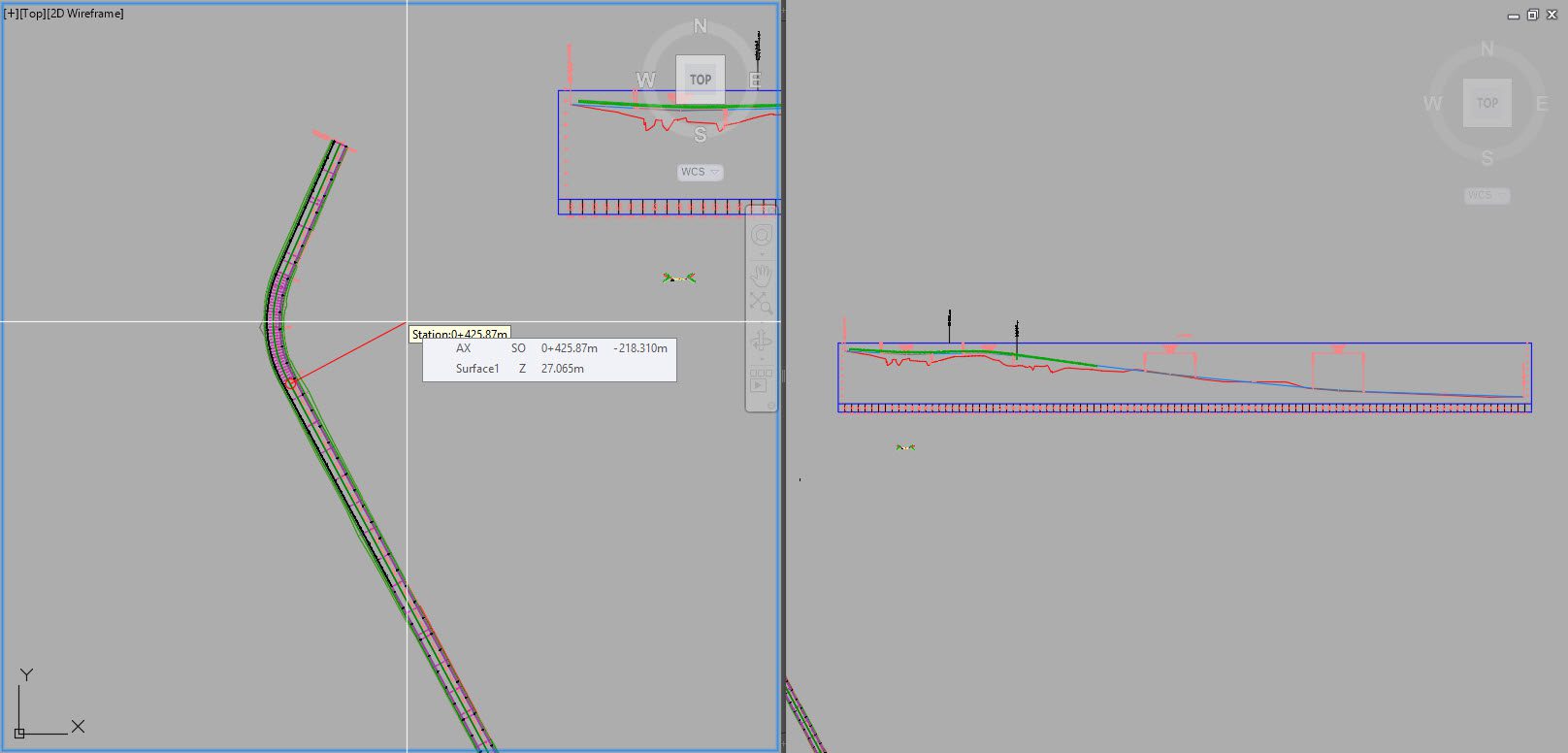This screenshot has width=1568, height=753.
Task: Minimize the drawing window
Action: [1514, 16]
